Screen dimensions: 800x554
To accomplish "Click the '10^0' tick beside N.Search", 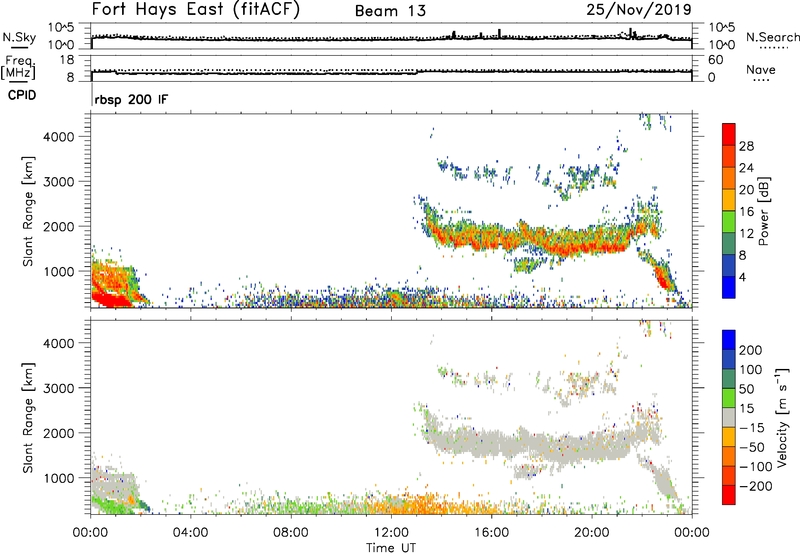I will [721, 44].
